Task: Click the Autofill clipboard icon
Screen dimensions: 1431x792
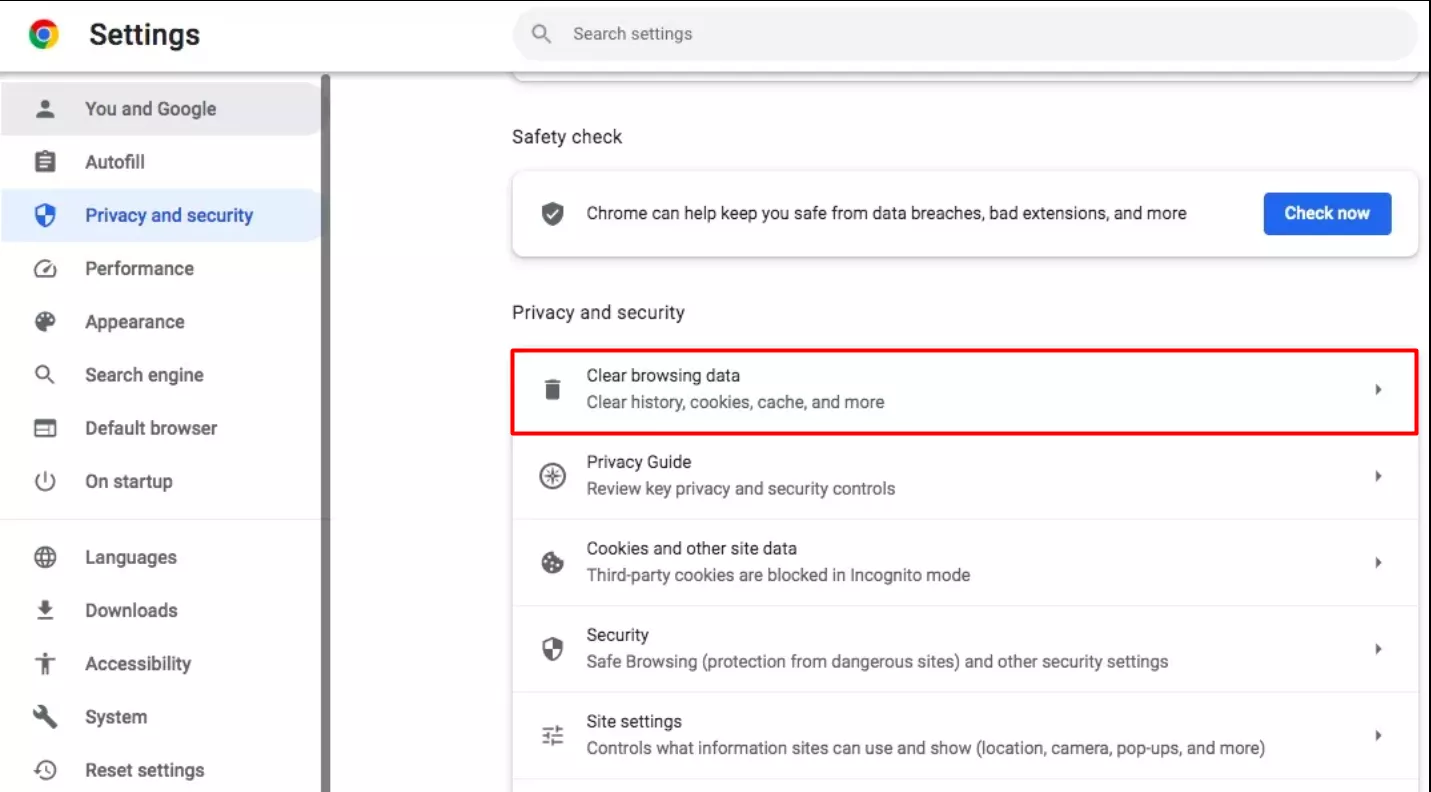Action: (x=45, y=162)
